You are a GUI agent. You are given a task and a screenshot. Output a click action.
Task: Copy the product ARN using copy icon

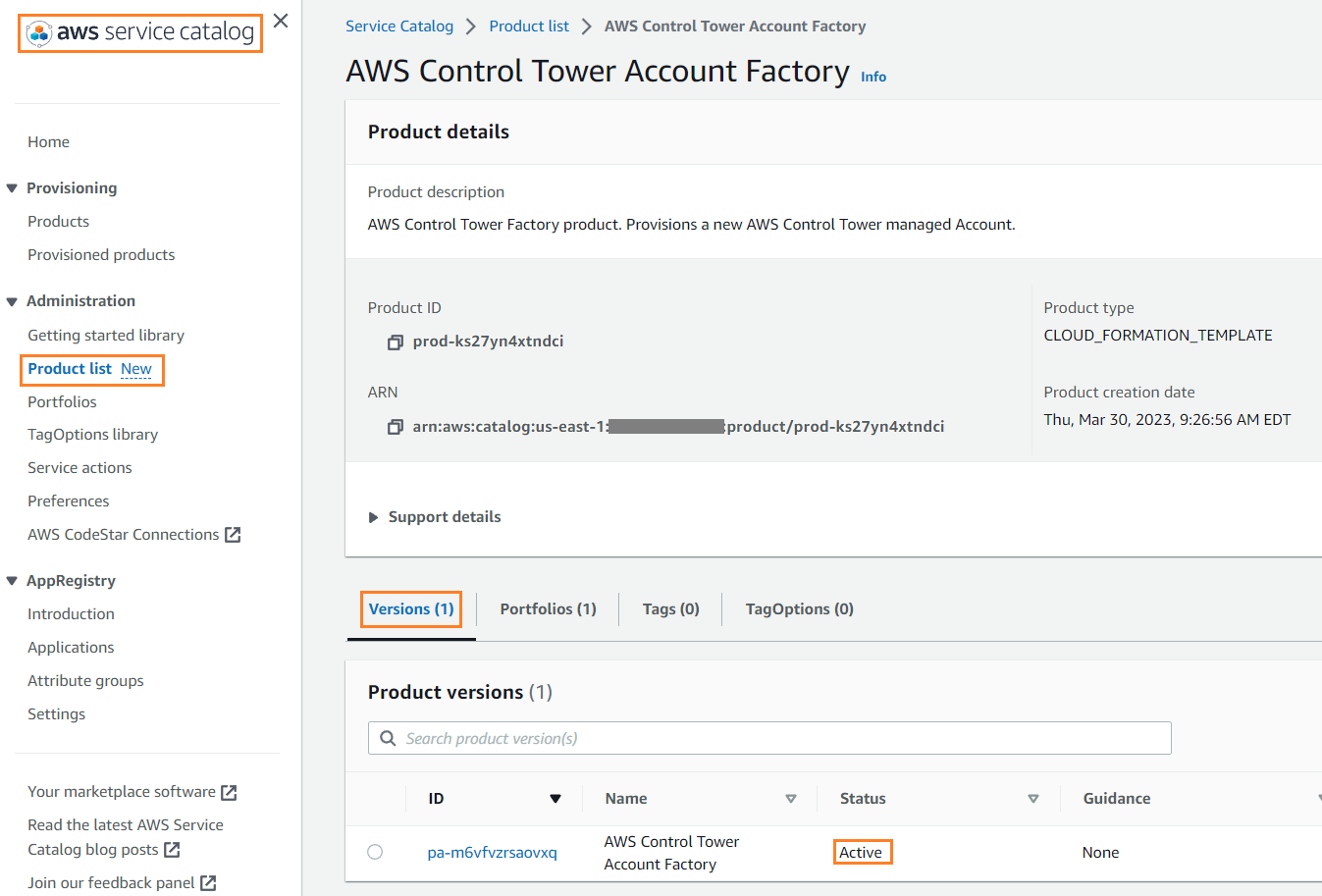pos(395,427)
